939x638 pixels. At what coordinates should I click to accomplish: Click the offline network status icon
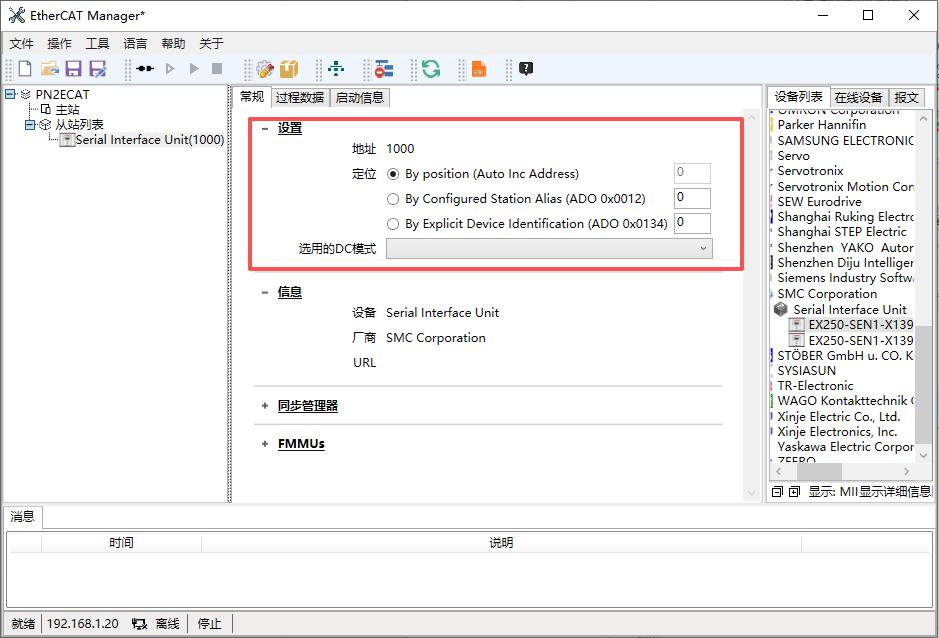(x=140, y=624)
